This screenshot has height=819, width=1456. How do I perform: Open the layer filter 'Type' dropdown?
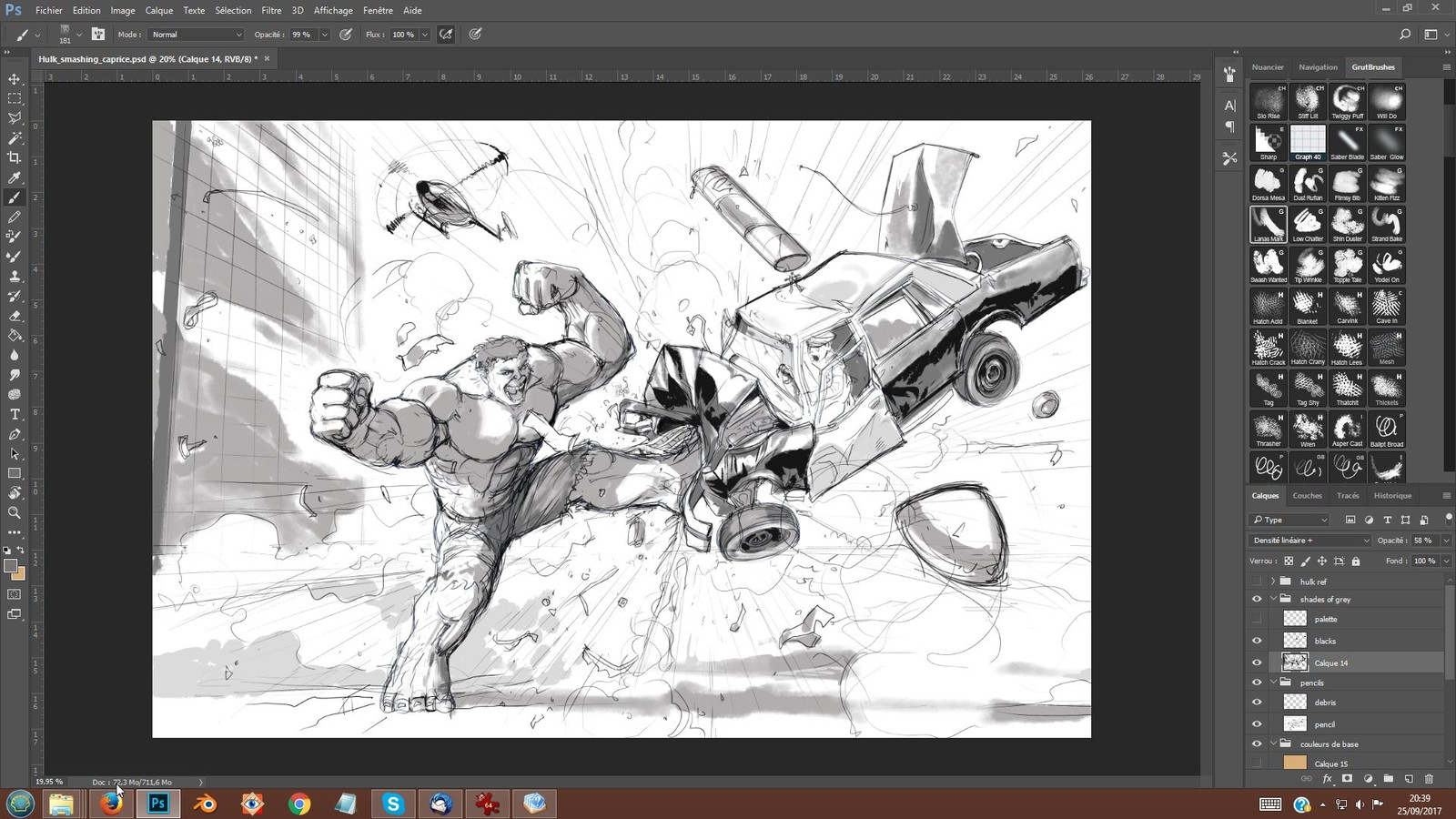click(1290, 520)
